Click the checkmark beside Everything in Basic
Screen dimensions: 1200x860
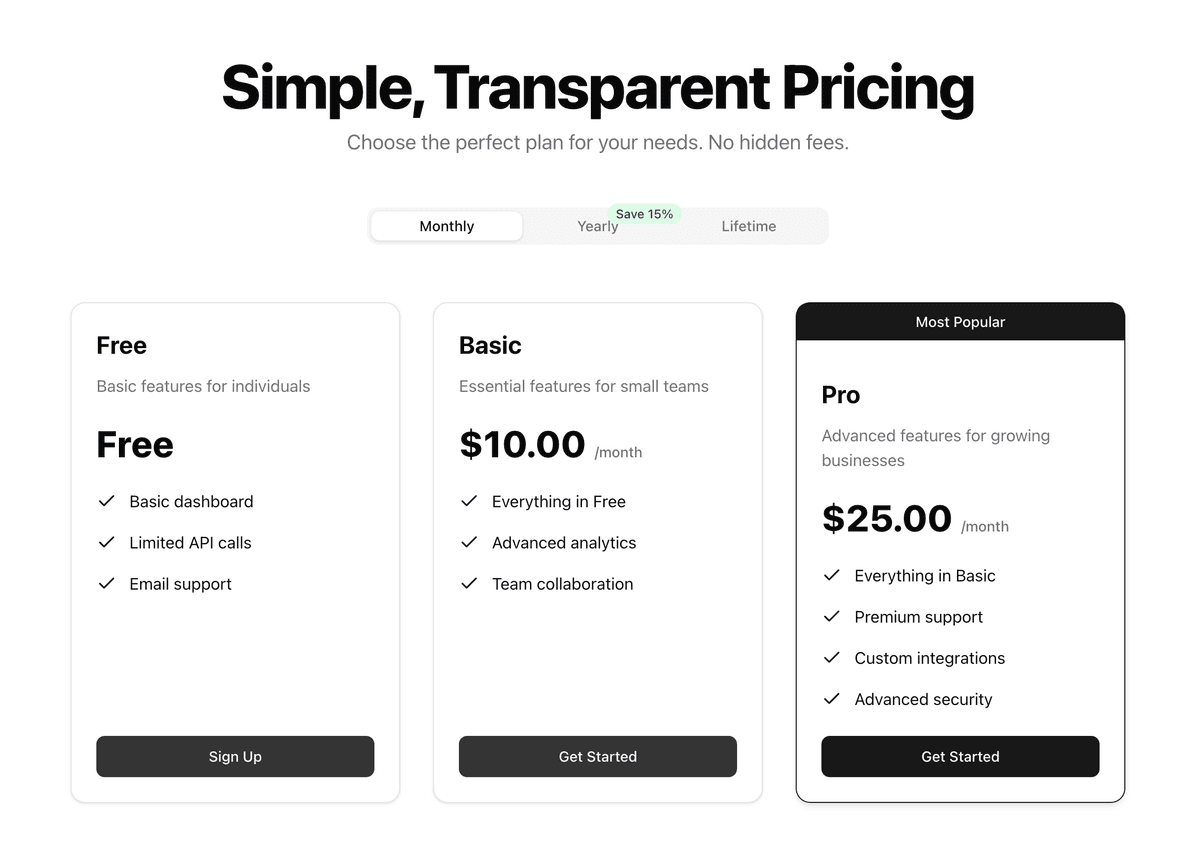pos(832,575)
